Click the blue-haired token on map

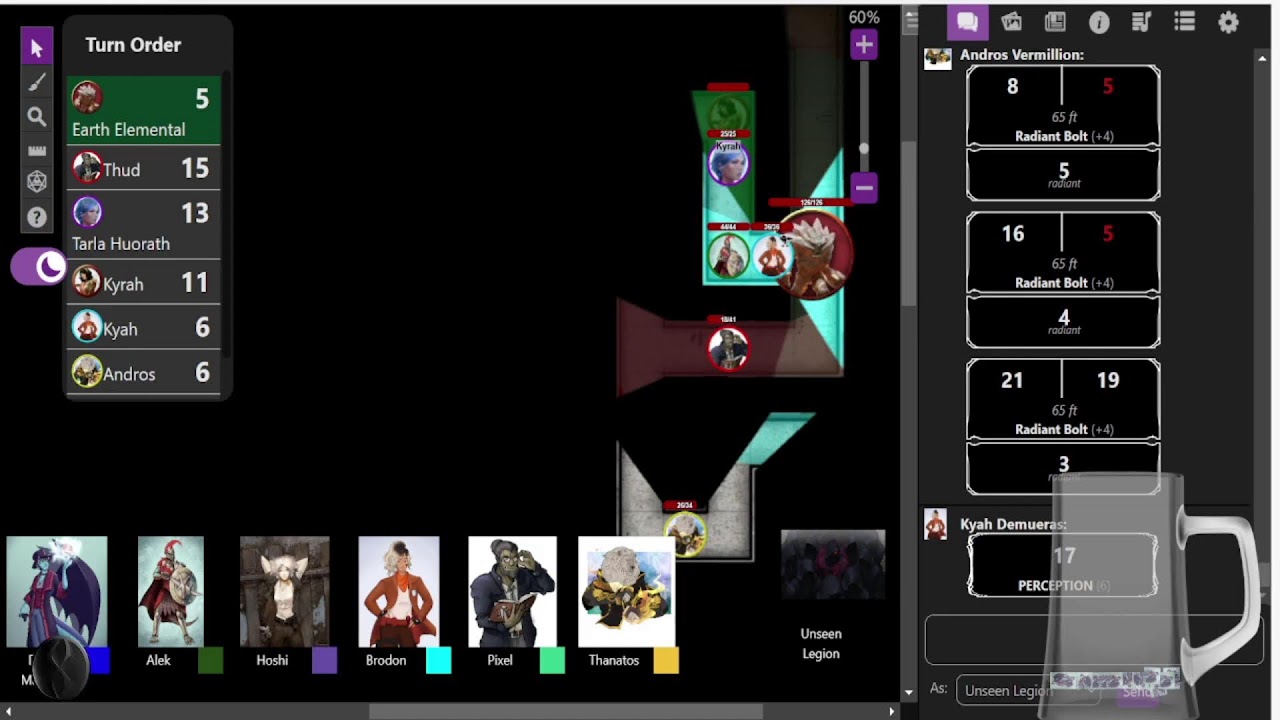pos(728,163)
